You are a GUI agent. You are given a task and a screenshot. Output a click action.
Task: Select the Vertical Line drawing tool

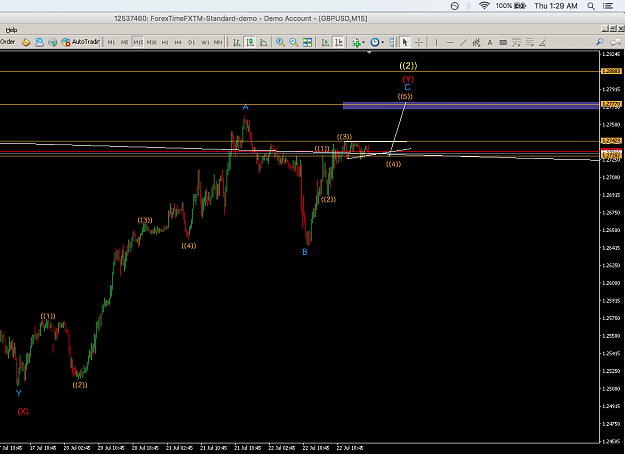436,42
